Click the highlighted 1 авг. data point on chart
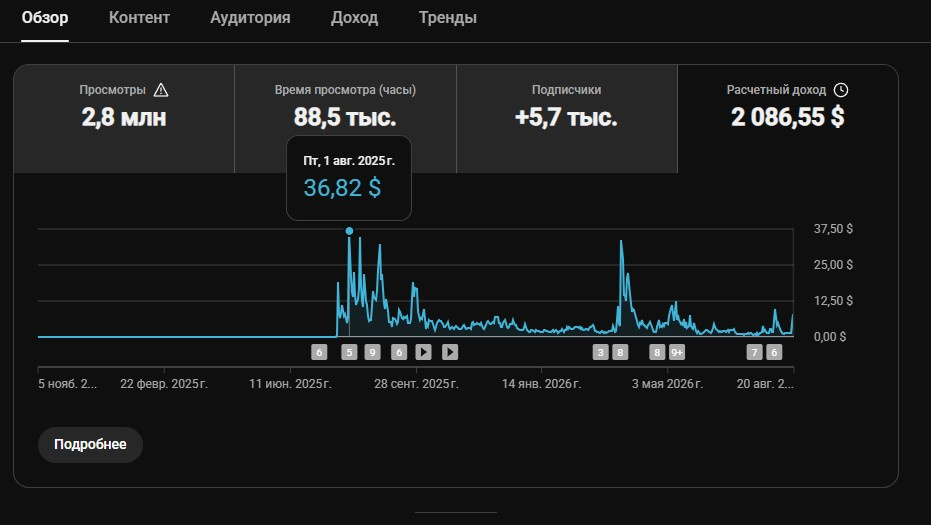 pos(349,231)
